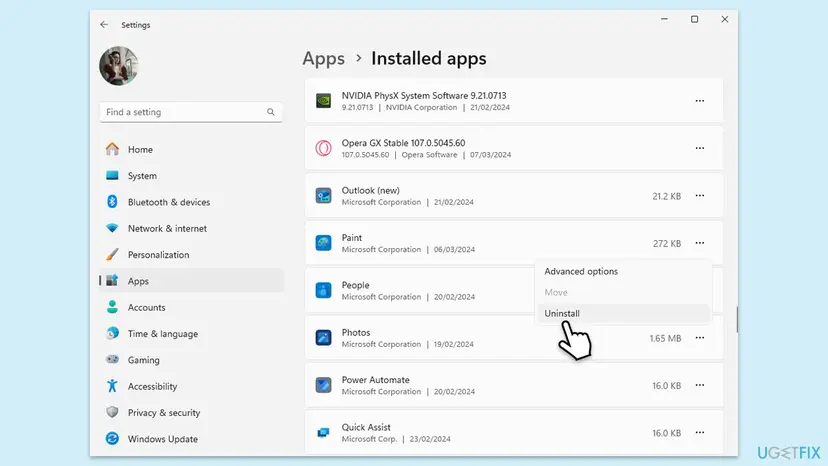Click the Outlook size text 21.2 KB

[x=666, y=196]
